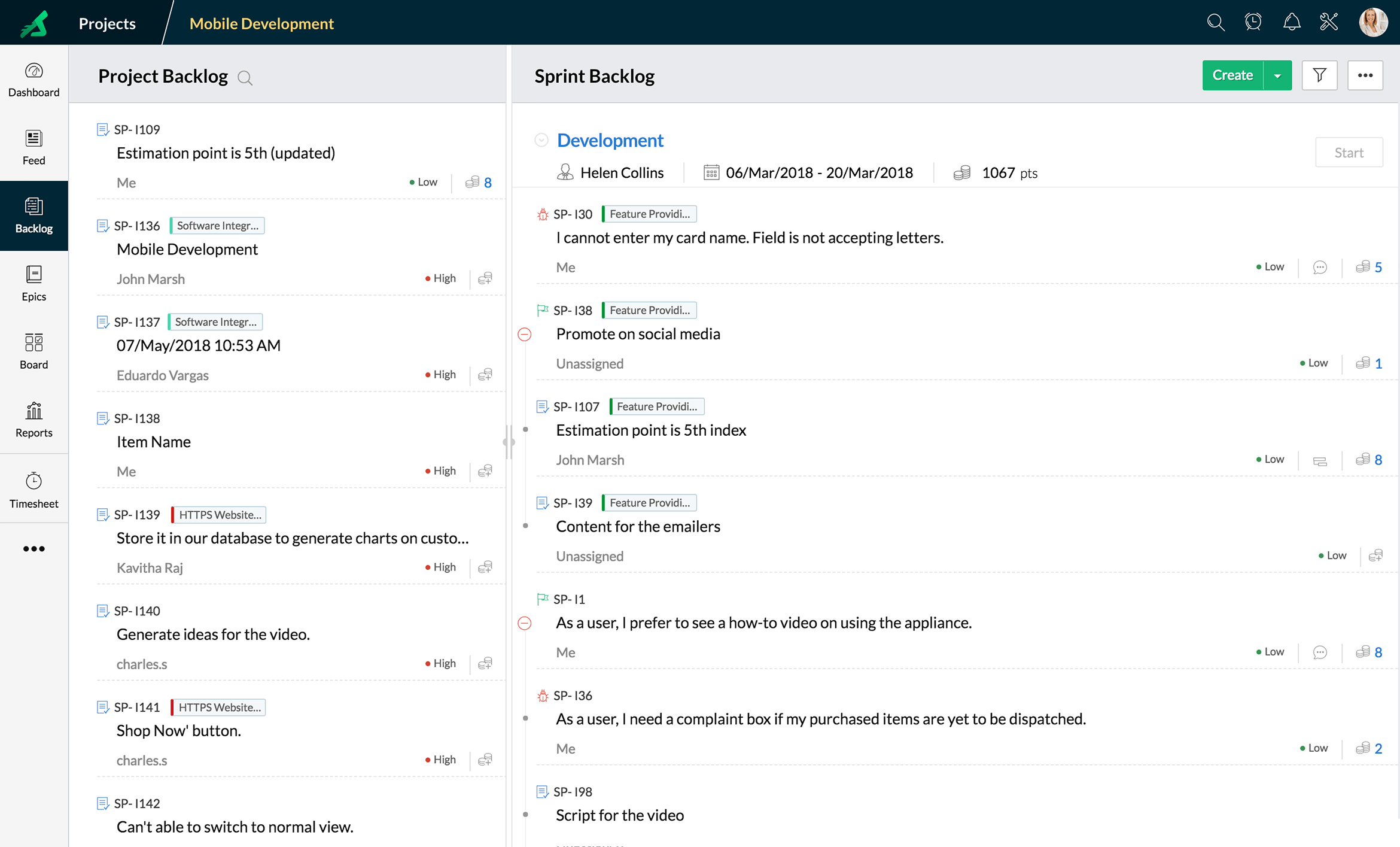The height and width of the screenshot is (847, 1400).
Task: Open global search magnifier in top bar
Action: click(1215, 23)
